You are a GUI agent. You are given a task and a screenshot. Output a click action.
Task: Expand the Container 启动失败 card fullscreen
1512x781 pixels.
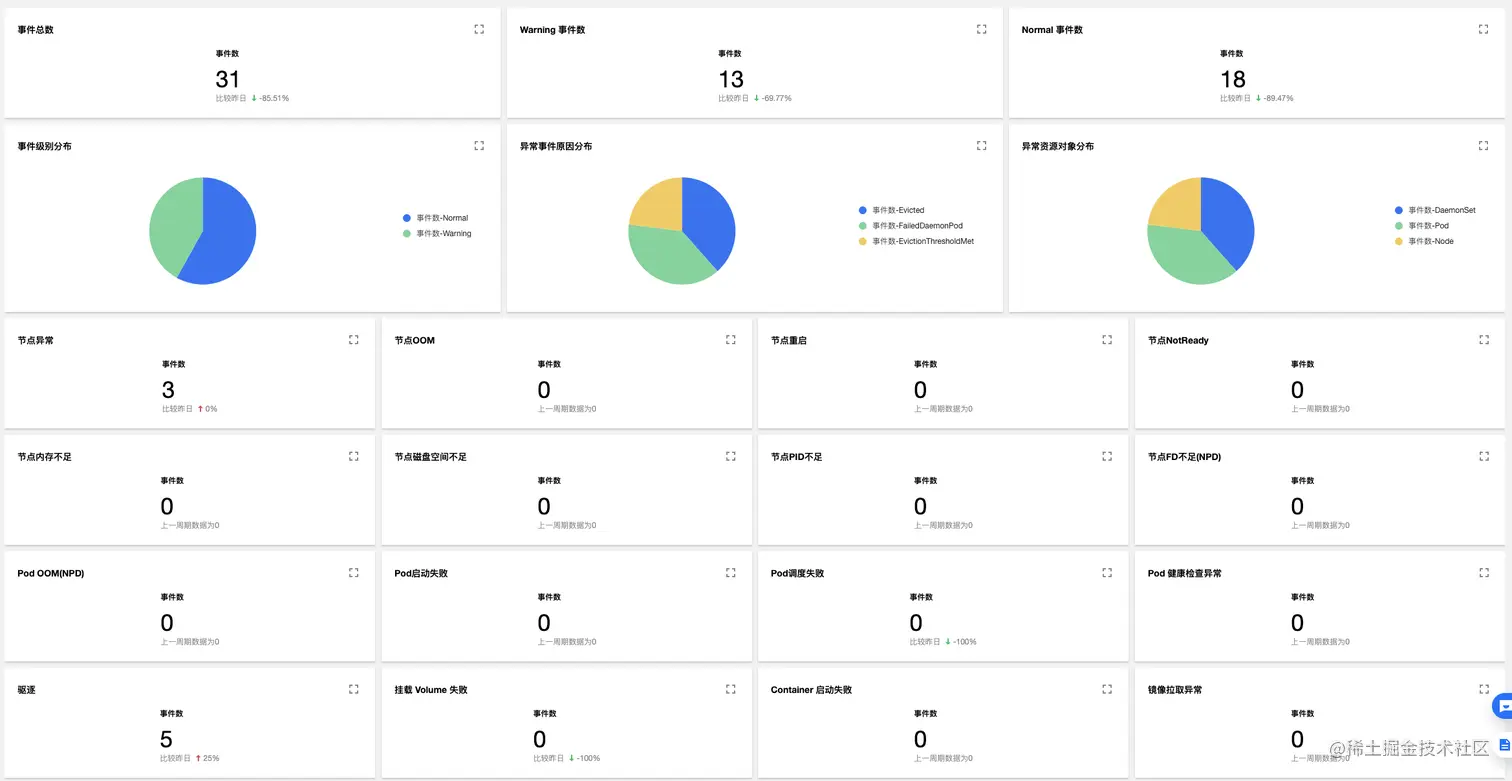[1107, 690]
